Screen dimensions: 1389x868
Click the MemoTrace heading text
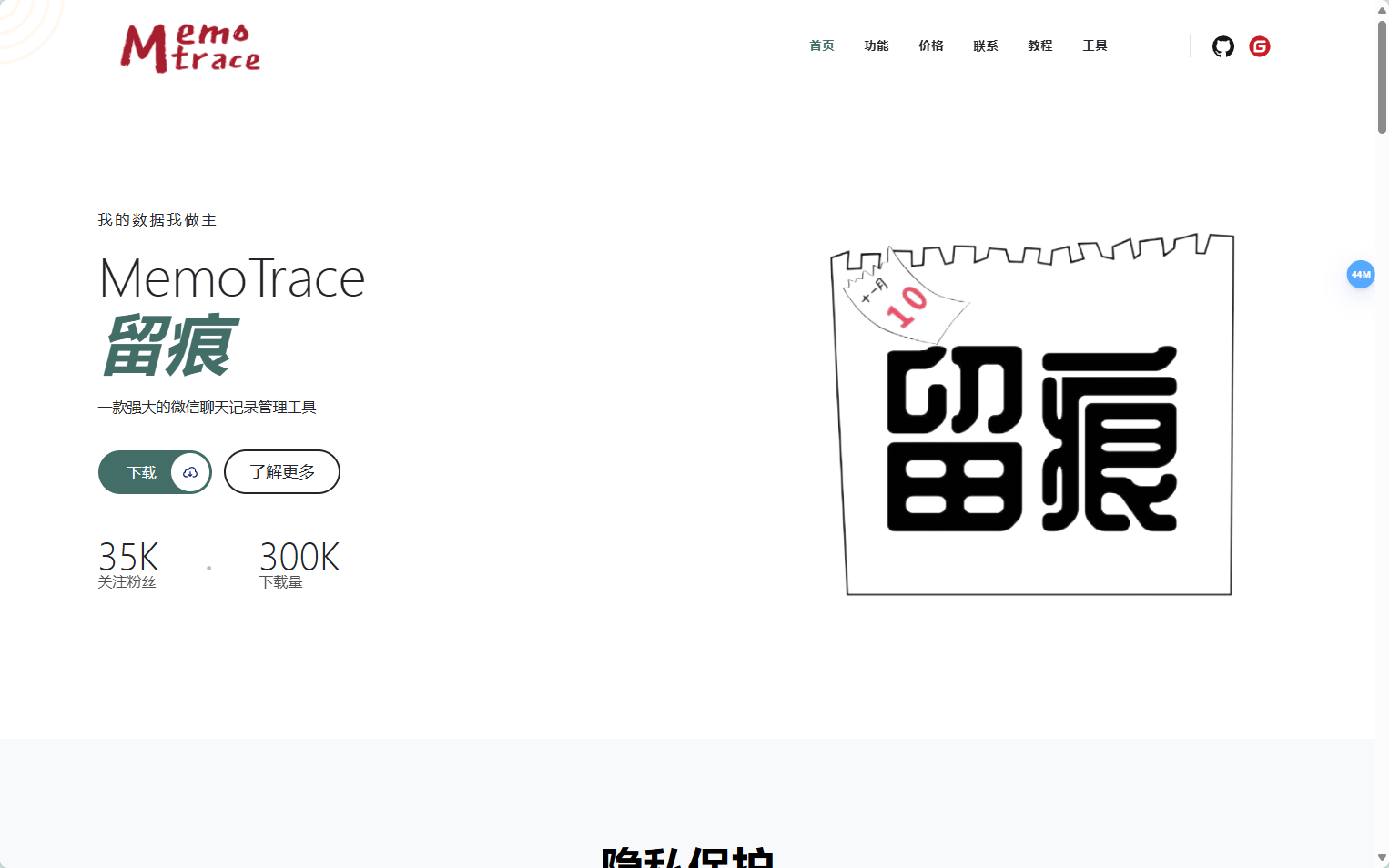[x=232, y=278]
